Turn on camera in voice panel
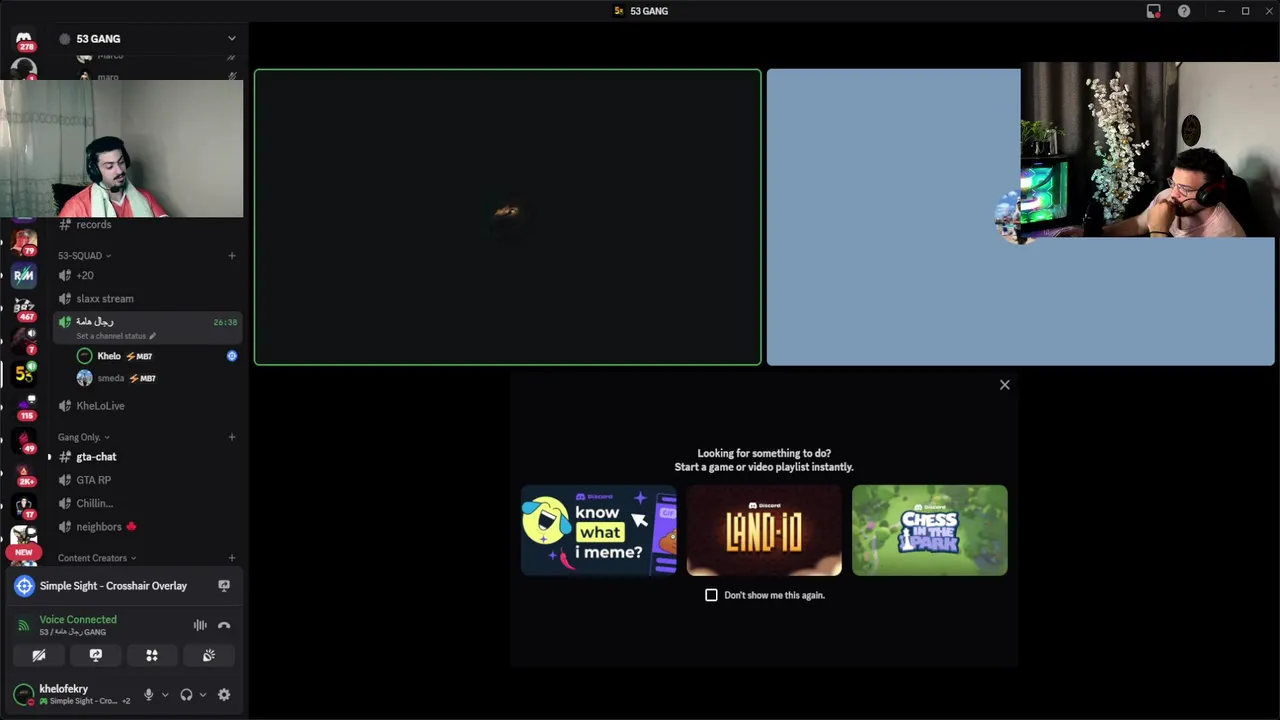Image resolution: width=1280 pixels, height=720 pixels. 39,655
